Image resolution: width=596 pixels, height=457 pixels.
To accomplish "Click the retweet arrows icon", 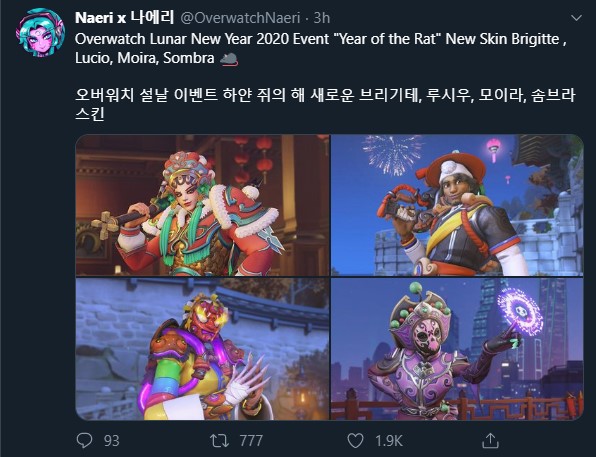I will [x=219, y=441].
